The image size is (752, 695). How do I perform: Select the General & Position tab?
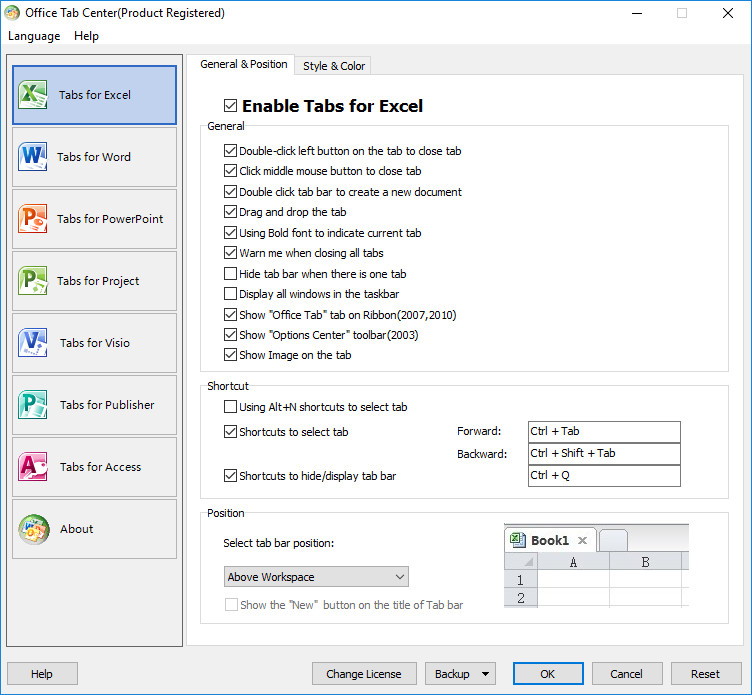[x=244, y=64]
